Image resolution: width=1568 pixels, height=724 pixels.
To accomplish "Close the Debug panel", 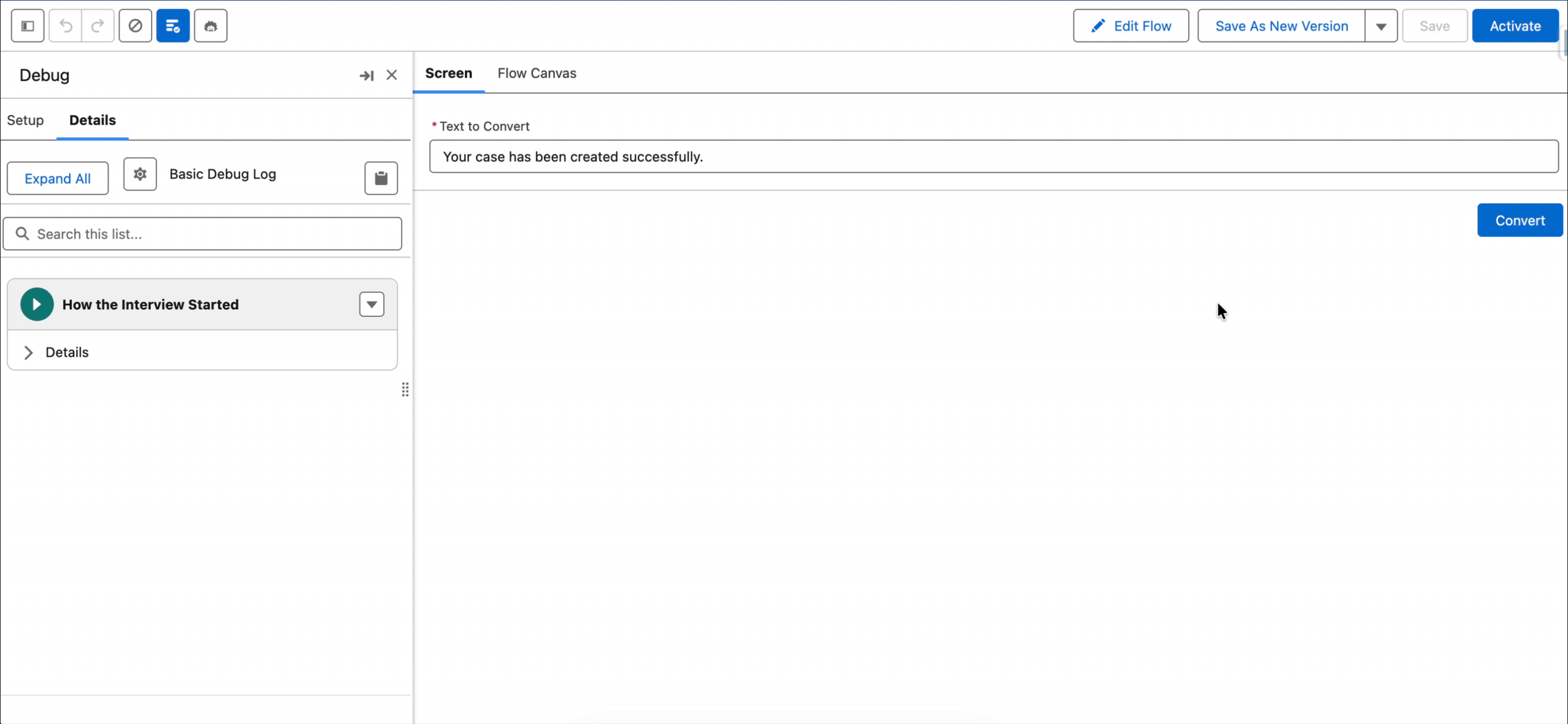I will click(x=392, y=75).
